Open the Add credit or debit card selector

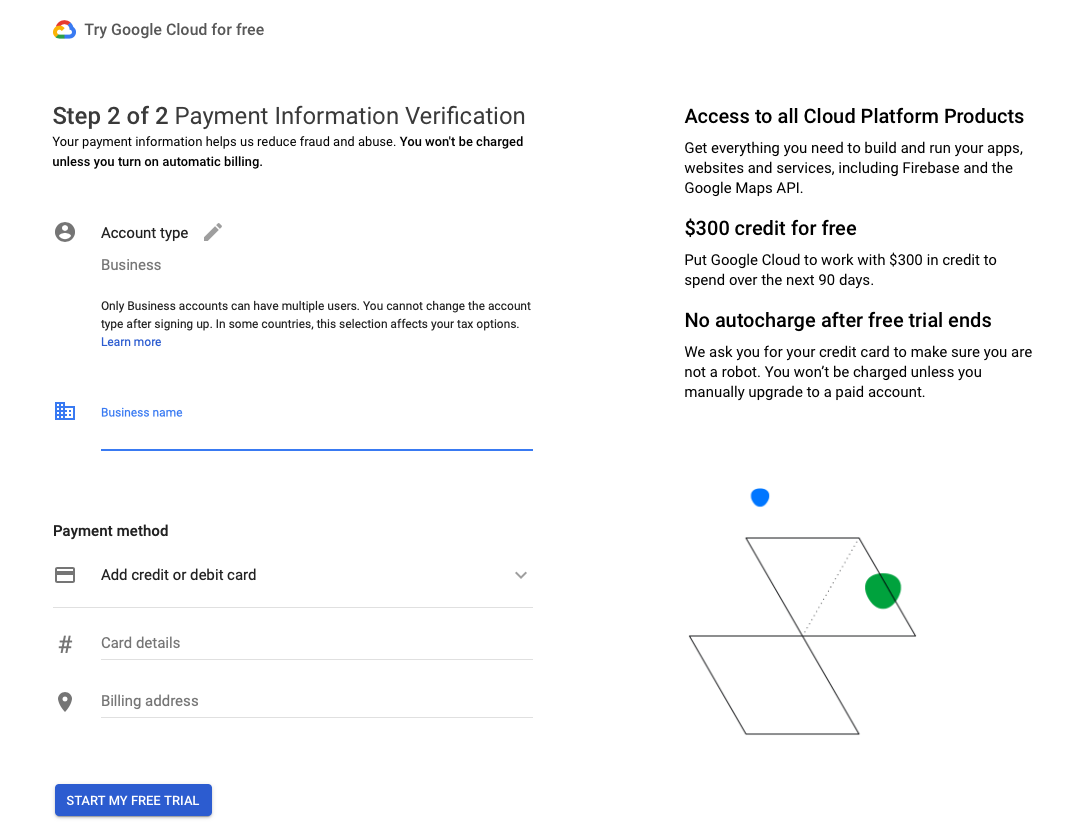[x=179, y=575]
